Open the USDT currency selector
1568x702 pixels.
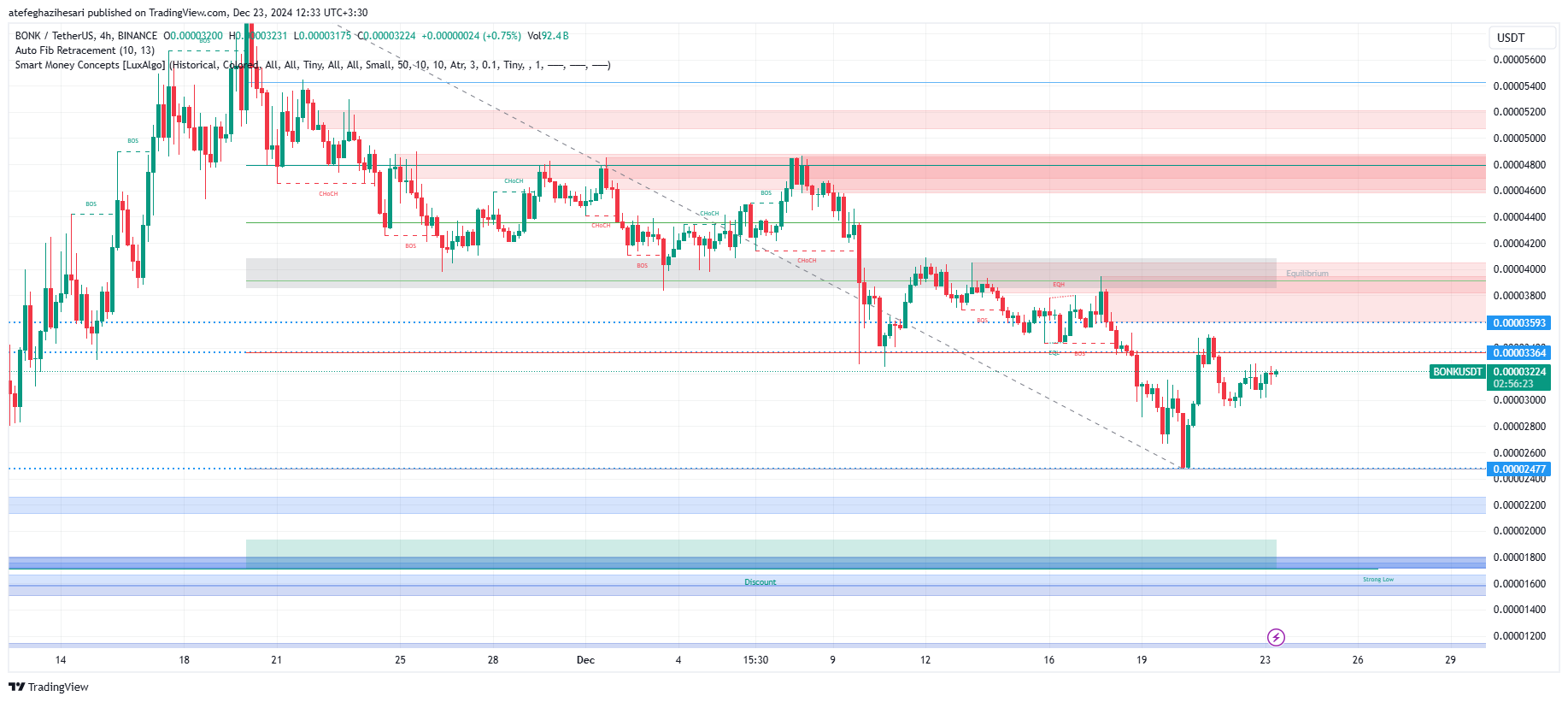click(1523, 38)
